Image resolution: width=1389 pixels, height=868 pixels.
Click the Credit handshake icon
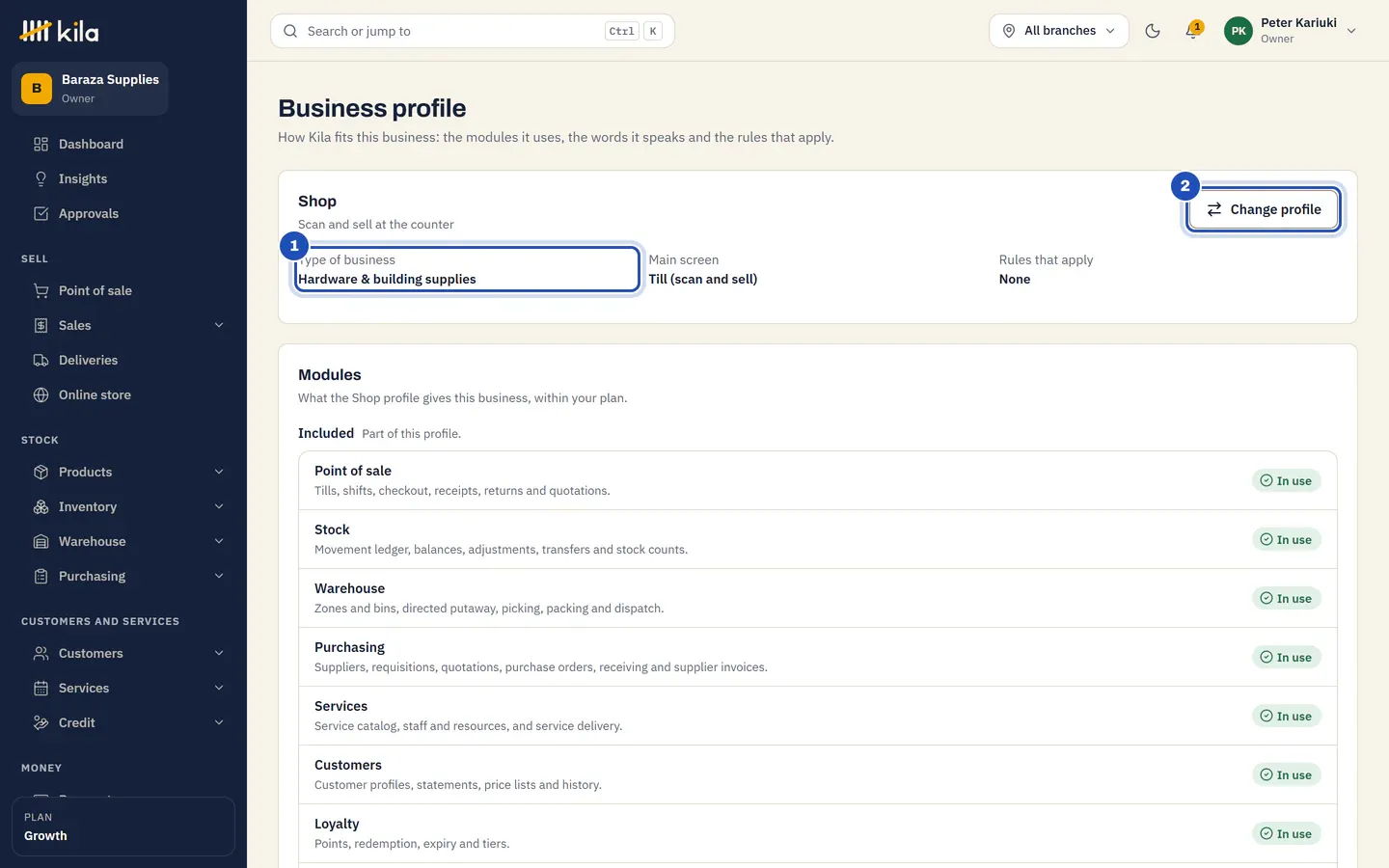(x=41, y=722)
